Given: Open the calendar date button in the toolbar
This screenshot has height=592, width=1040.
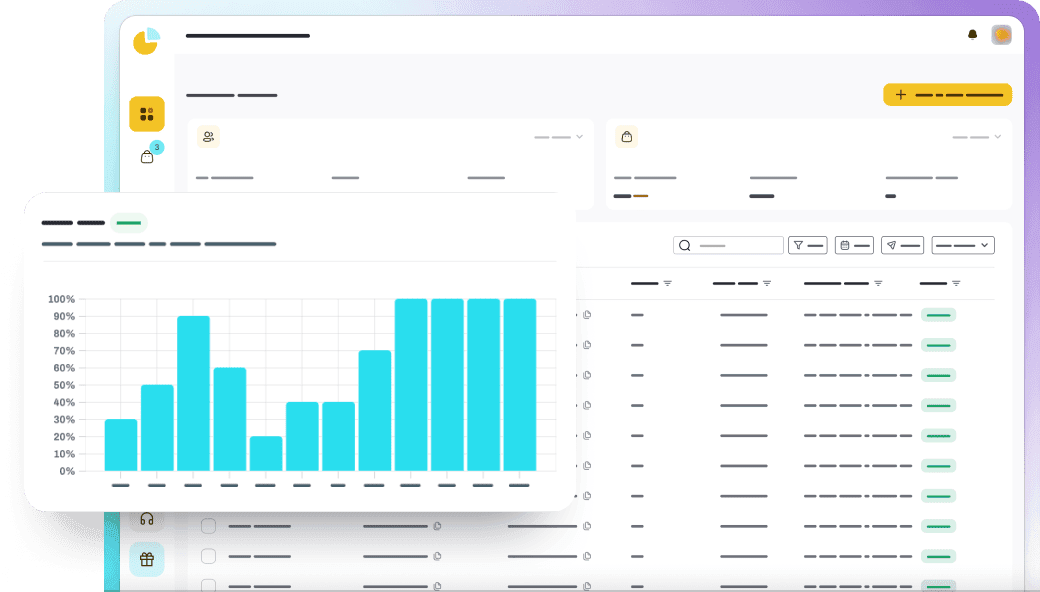Looking at the screenshot, I should [x=854, y=245].
